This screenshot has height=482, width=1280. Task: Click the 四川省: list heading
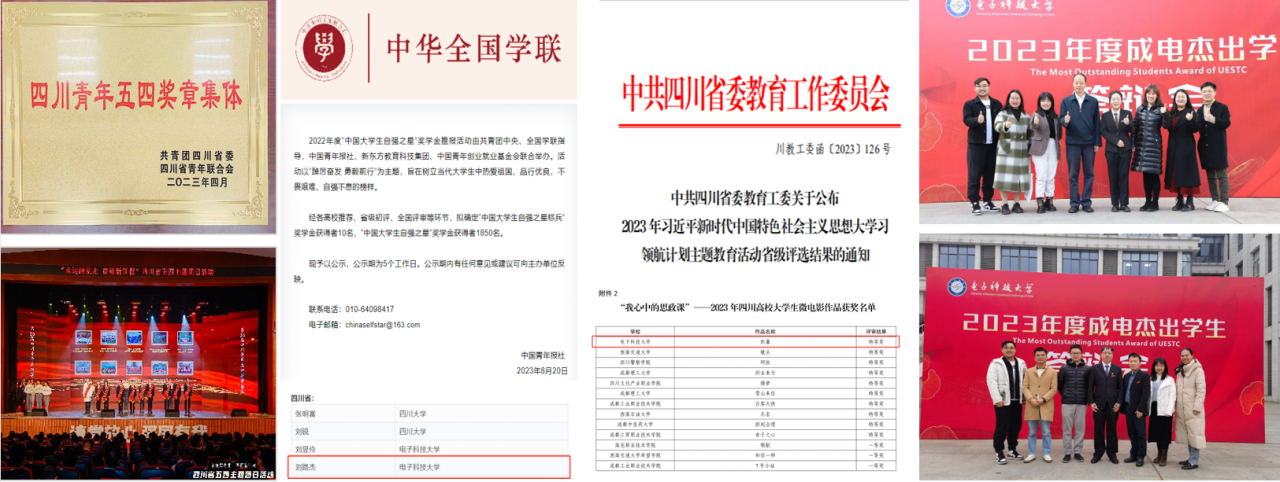point(304,396)
